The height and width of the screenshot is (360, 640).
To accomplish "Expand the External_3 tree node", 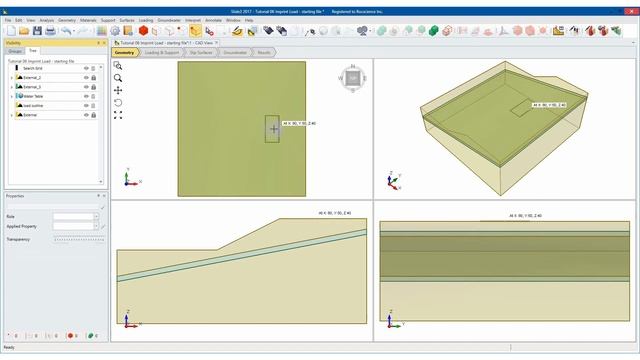I will coord(11,87).
